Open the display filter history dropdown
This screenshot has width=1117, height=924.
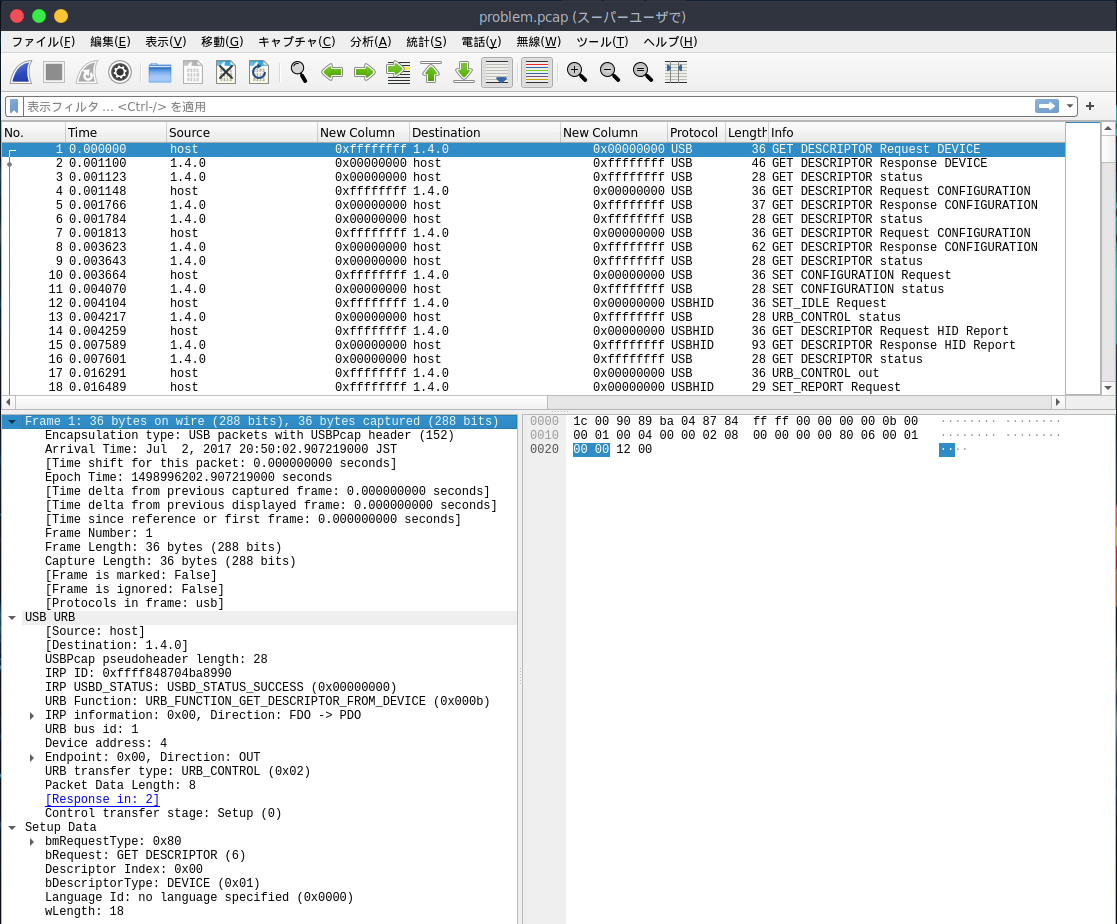pyautogui.click(x=1070, y=106)
